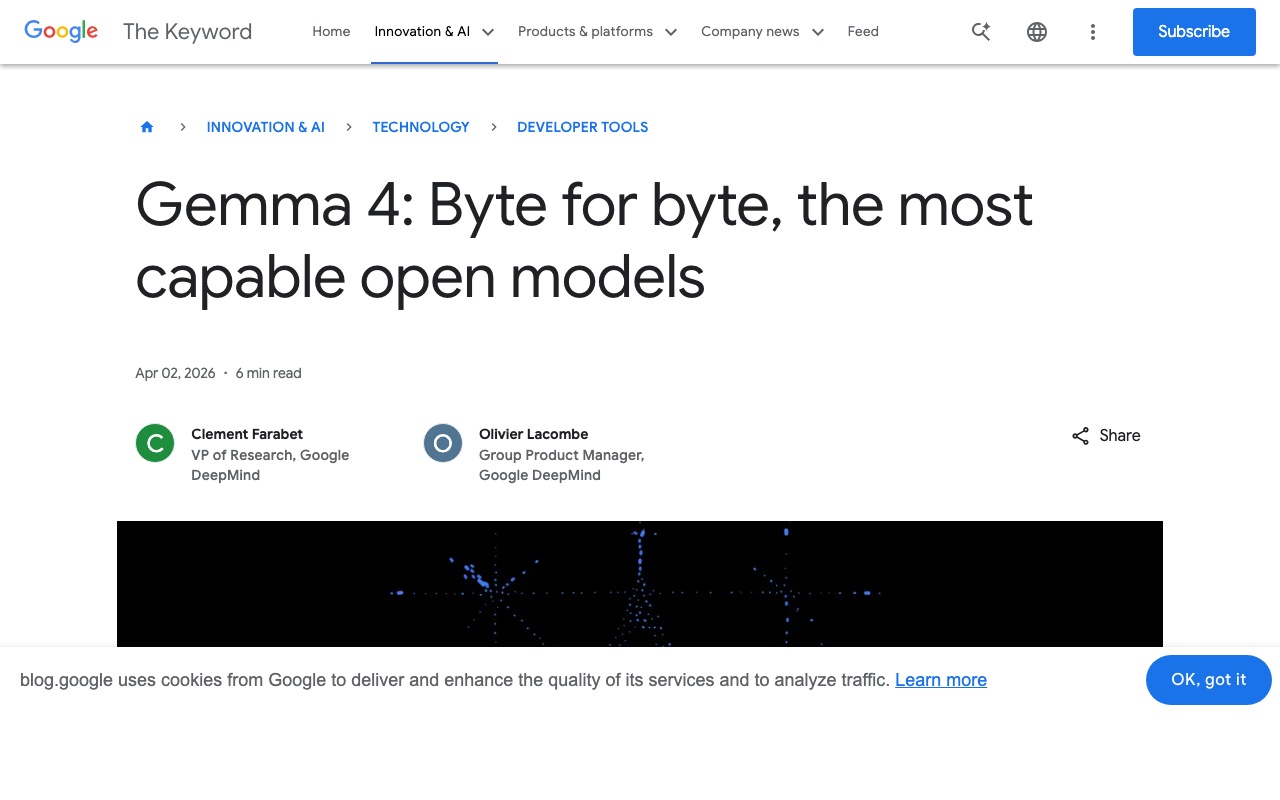1280x800 pixels.
Task: Expand the Company news dropdown
Action: tap(762, 31)
